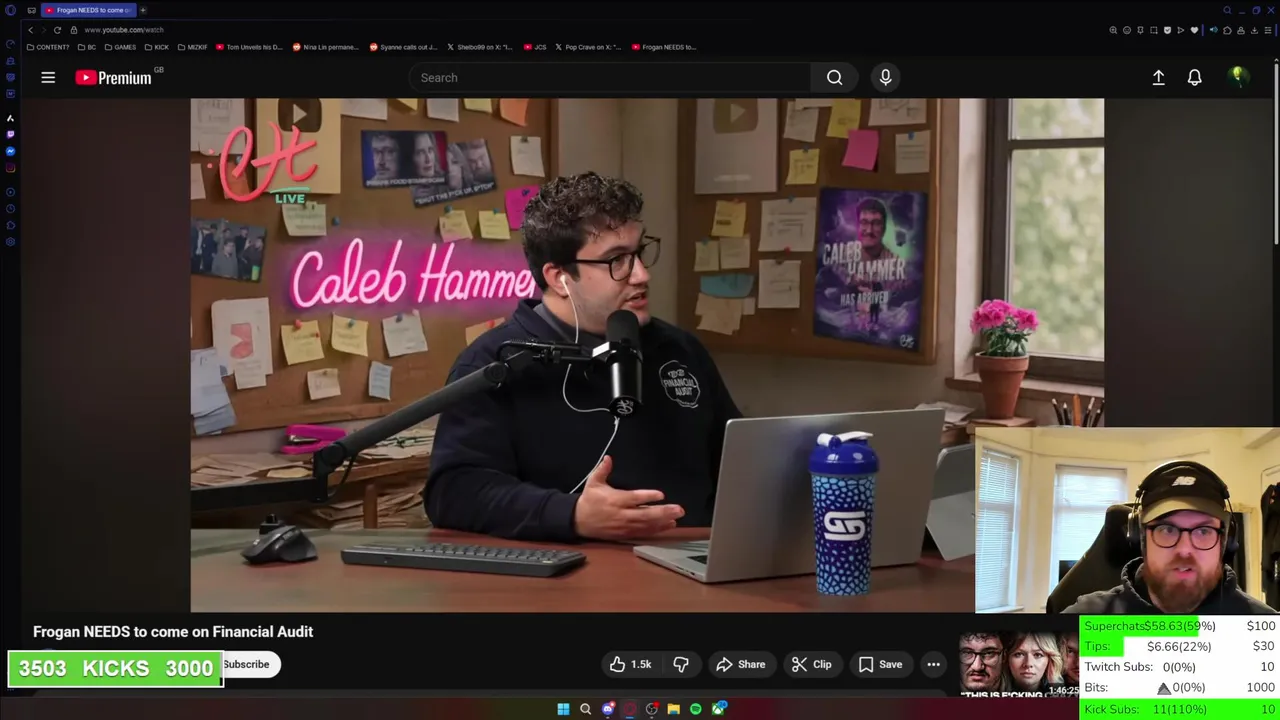Open the browser profile icon

[1241, 30]
